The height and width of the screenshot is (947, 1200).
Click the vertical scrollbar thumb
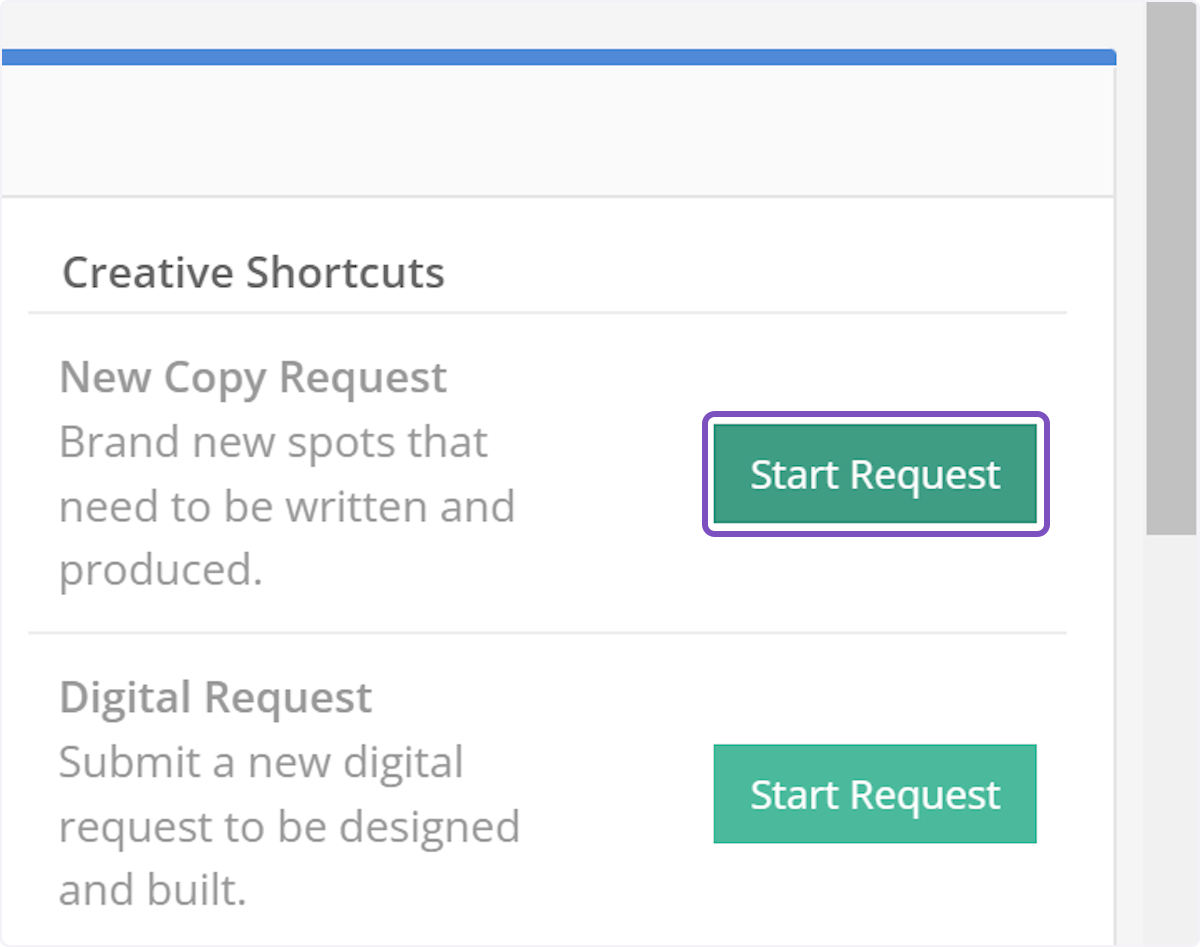[1171, 270]
